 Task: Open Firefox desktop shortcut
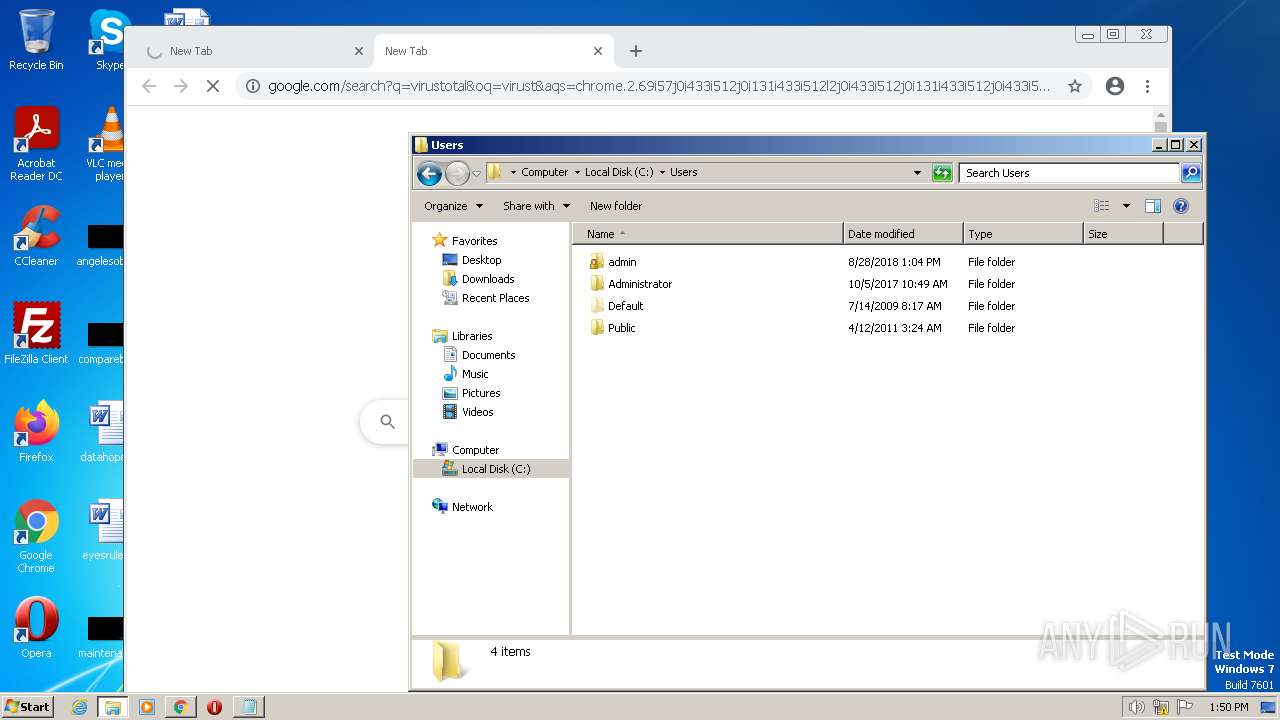coord(36,432)
